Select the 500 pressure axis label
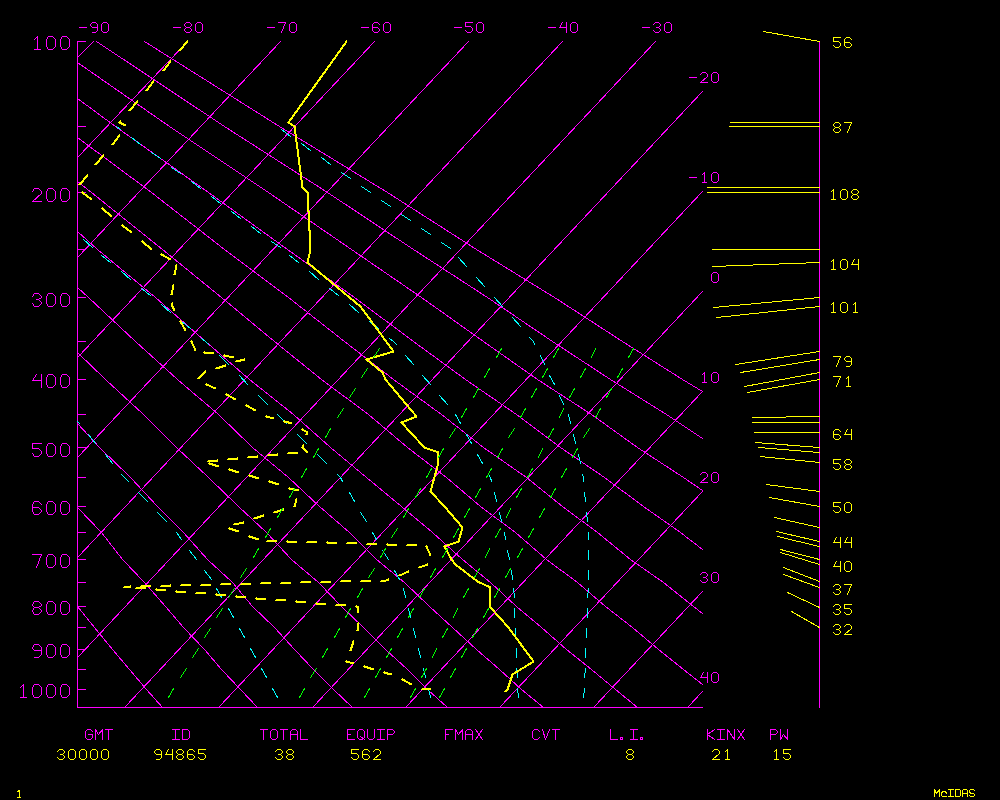 pos(50,450)
